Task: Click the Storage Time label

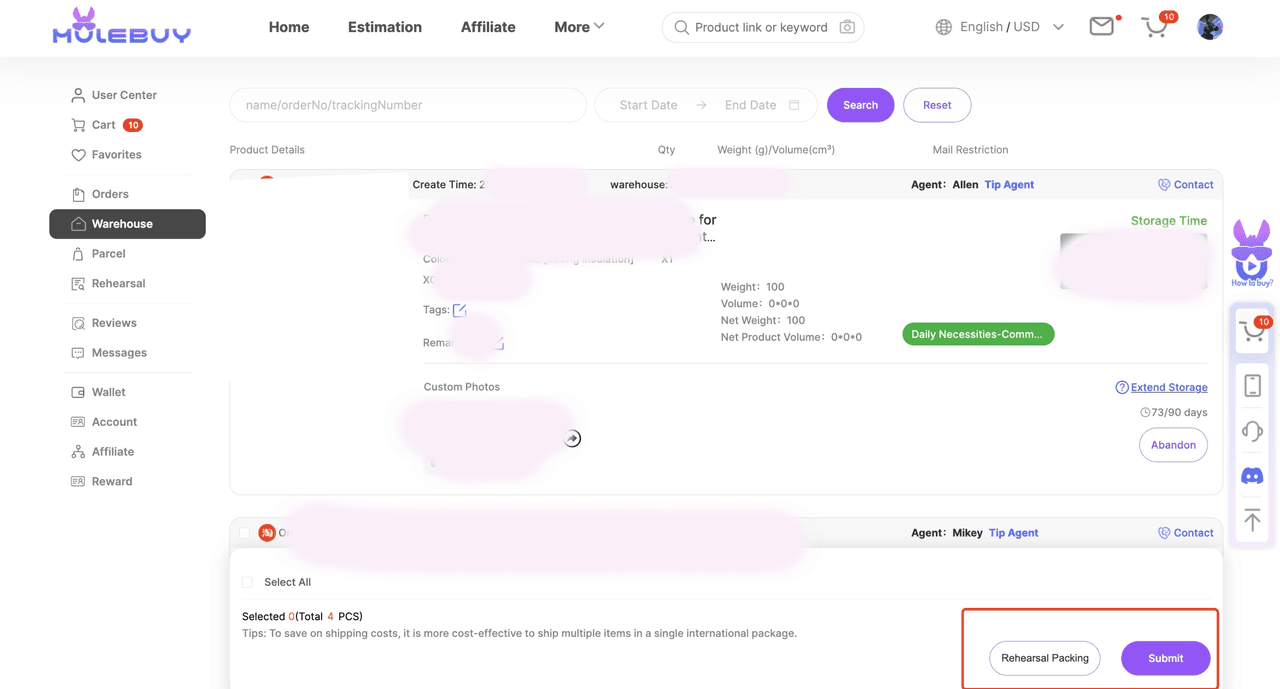Action: (1169, 221)
